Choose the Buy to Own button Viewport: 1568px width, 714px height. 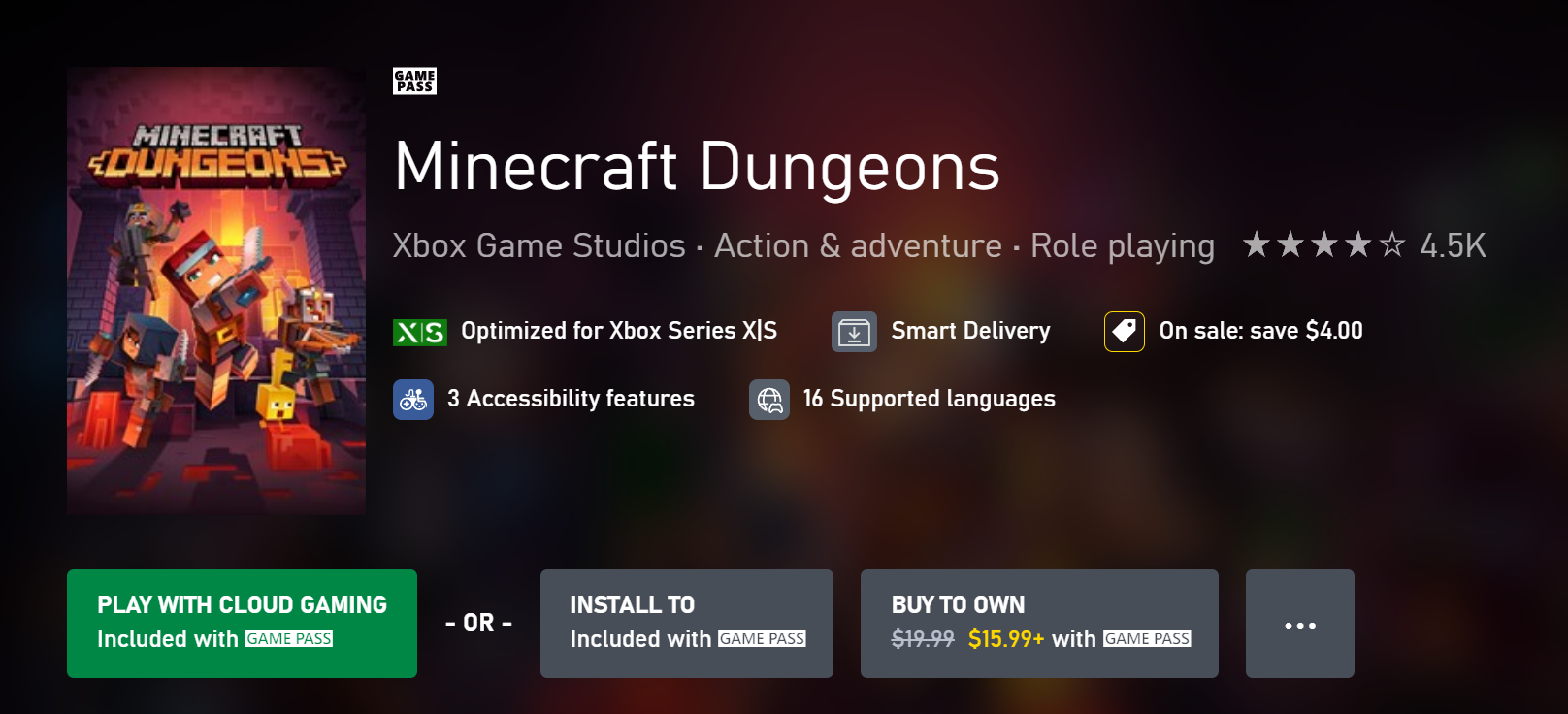point(1038,624)
